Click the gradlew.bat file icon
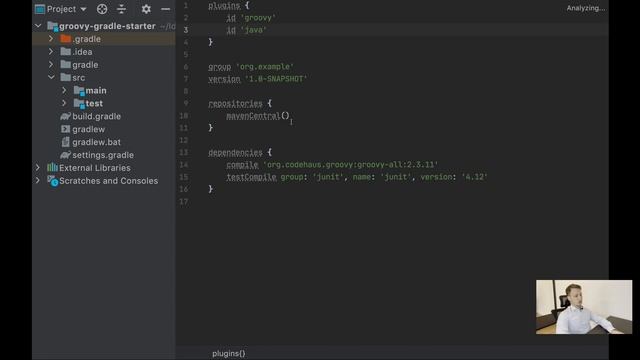This screenshot has width=640, height=360. (x=65, y=142)
